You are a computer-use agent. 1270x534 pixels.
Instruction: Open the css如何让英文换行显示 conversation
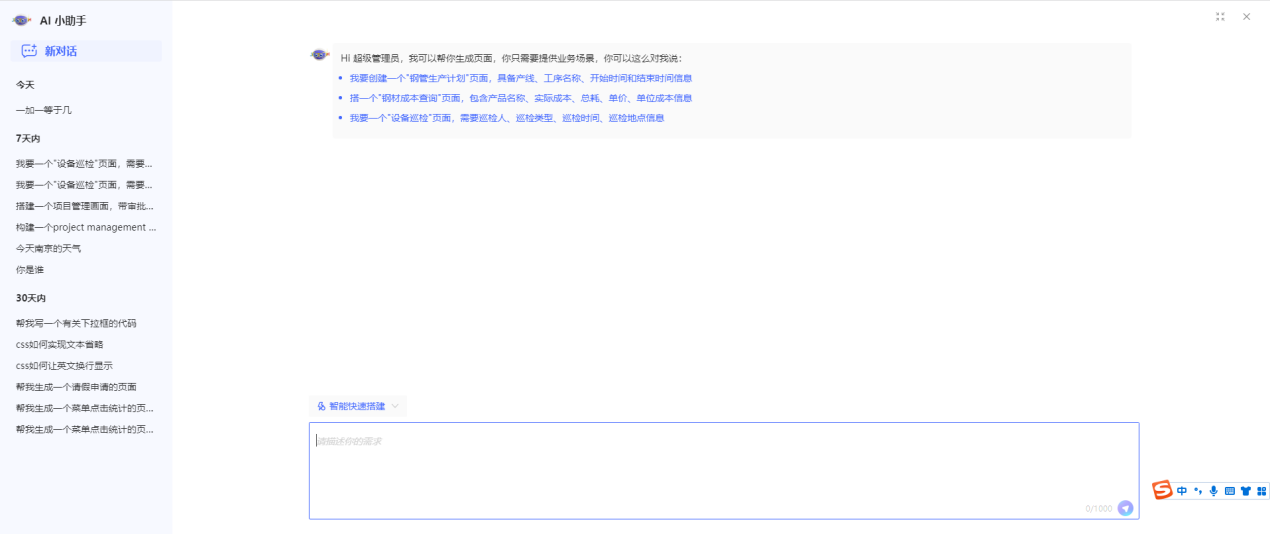click(x=64, y=366)
